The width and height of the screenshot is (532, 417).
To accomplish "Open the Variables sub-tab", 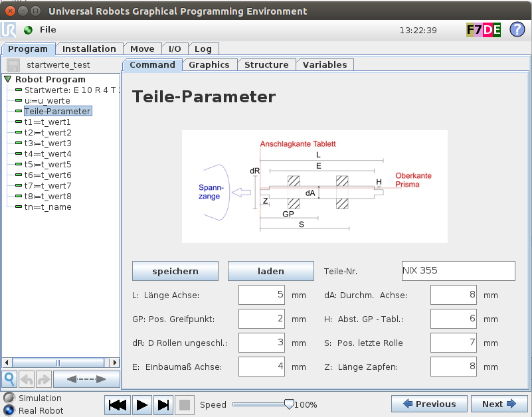I will pyautogui.click(x=325, y=65).
